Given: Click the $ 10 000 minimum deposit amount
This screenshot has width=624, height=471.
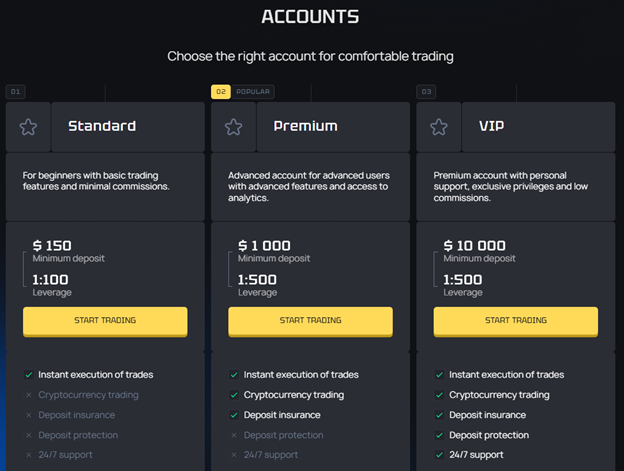Looking at the screenshot, I should 474,246.
